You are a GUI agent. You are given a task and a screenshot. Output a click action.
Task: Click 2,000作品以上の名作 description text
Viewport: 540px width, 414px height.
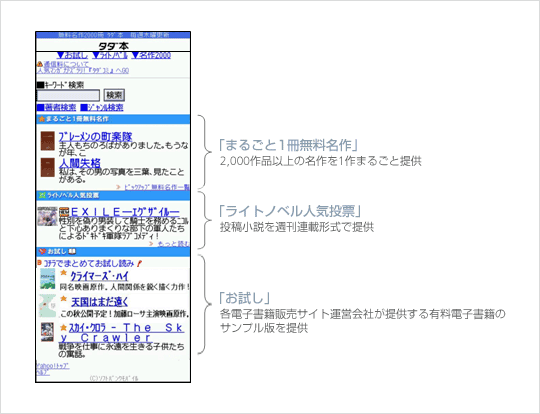point(320,161)
